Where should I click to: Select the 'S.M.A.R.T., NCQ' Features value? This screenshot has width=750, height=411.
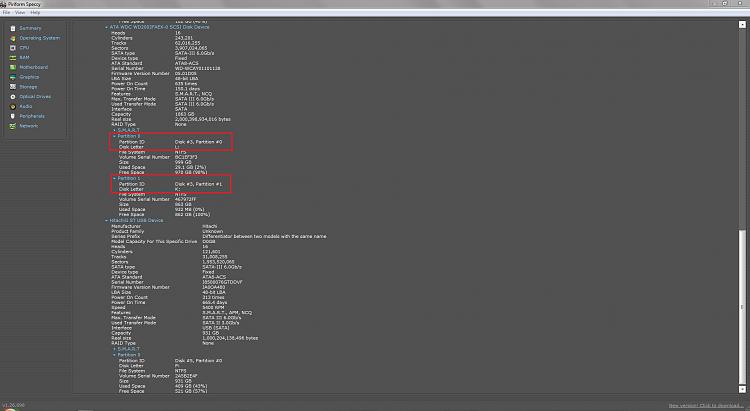pyautogui.click(x=193, y=94)
